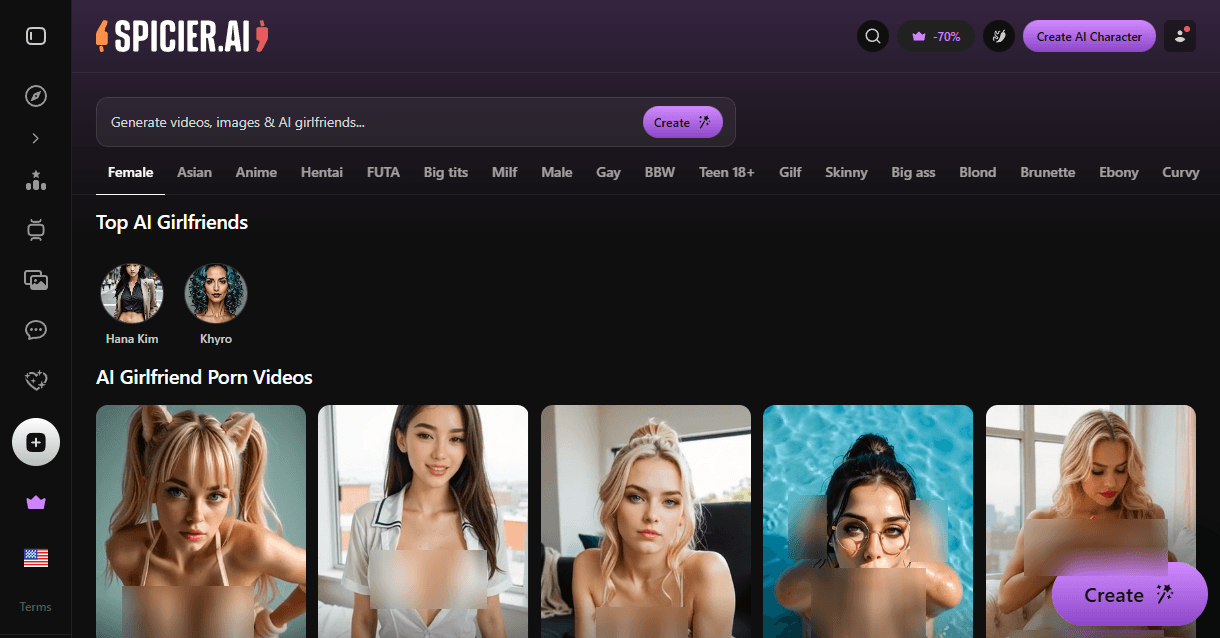This screenshot has width=1220, height=638.
Task: Click the search magnifier icon in header
Action: tap(873, 37)
